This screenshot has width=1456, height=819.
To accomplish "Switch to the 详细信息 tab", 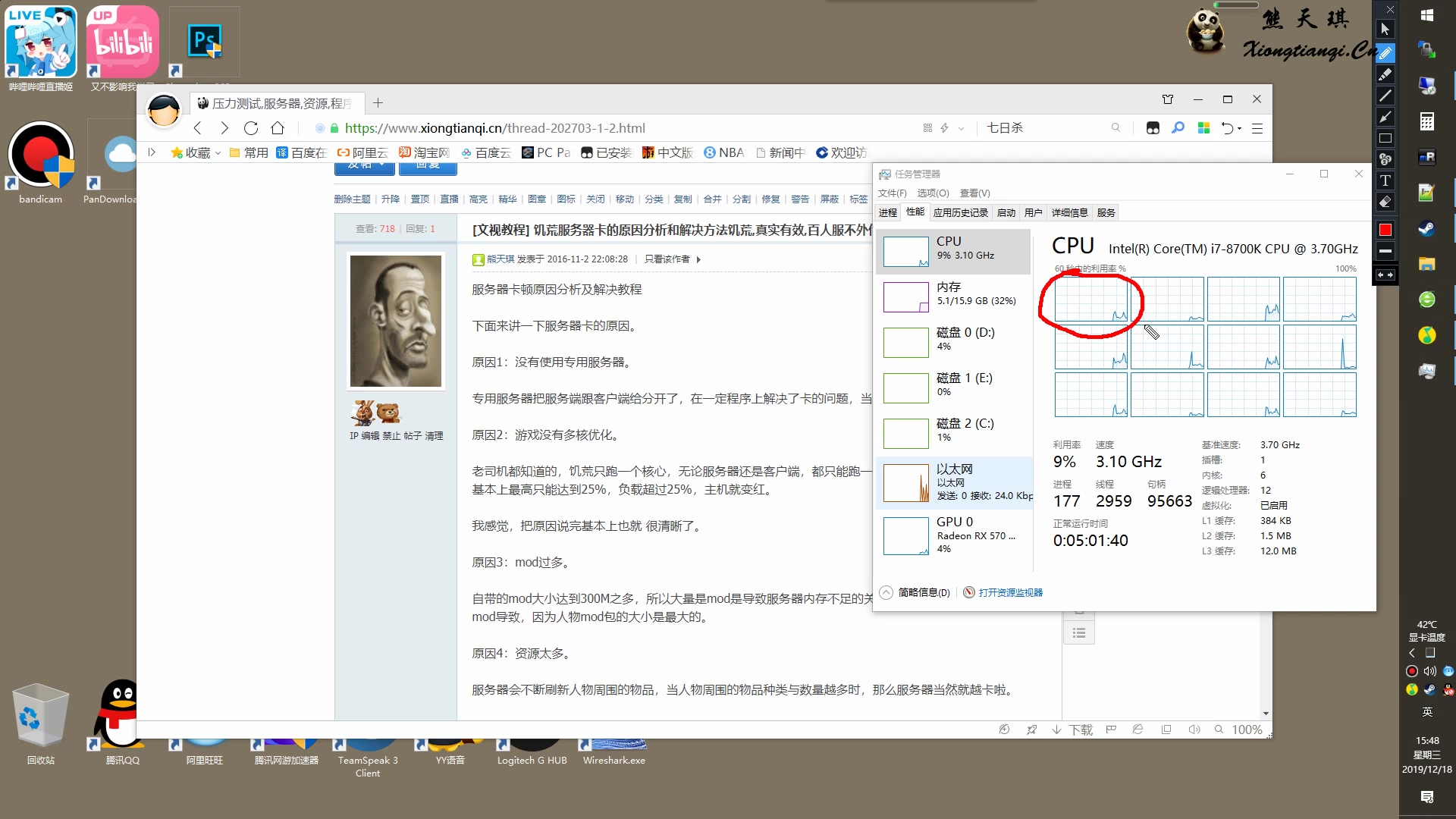I will tap(1069, 213).
